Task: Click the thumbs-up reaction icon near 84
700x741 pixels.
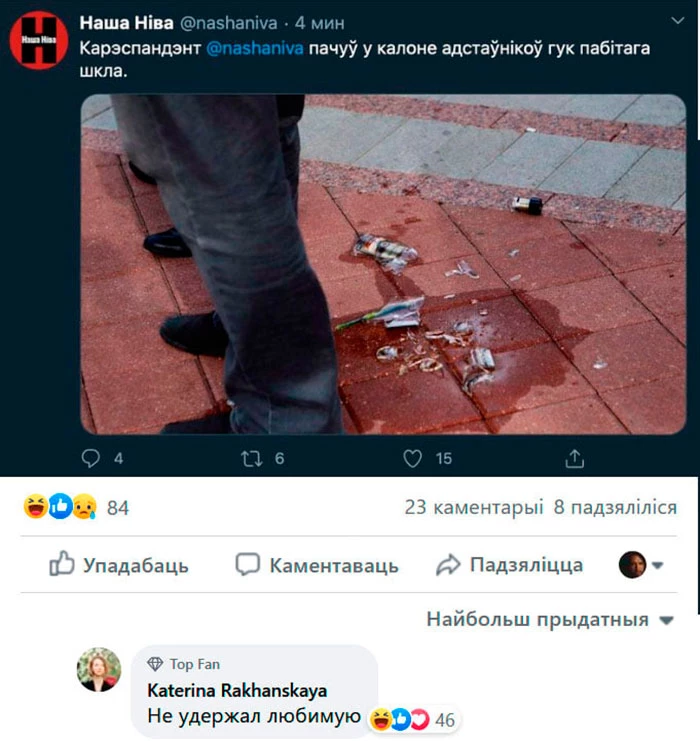Action: coord(60,507)
